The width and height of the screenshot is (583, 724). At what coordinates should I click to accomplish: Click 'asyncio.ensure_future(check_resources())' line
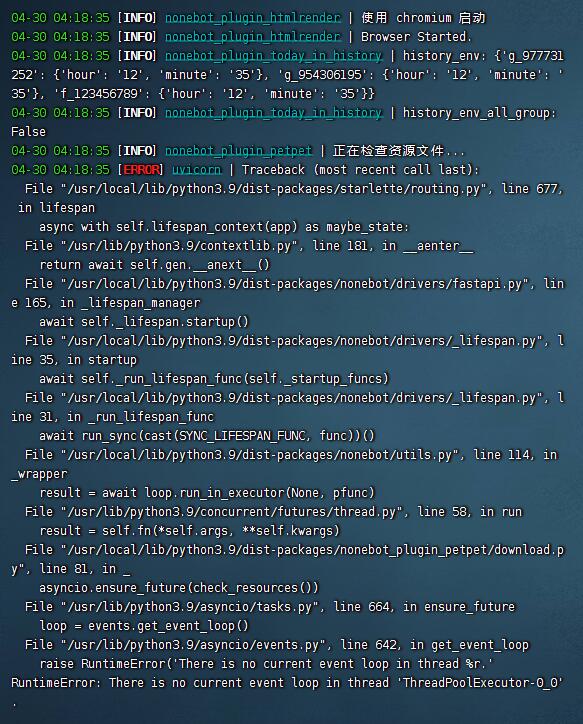pyautogui.click(x=179, y=587)
